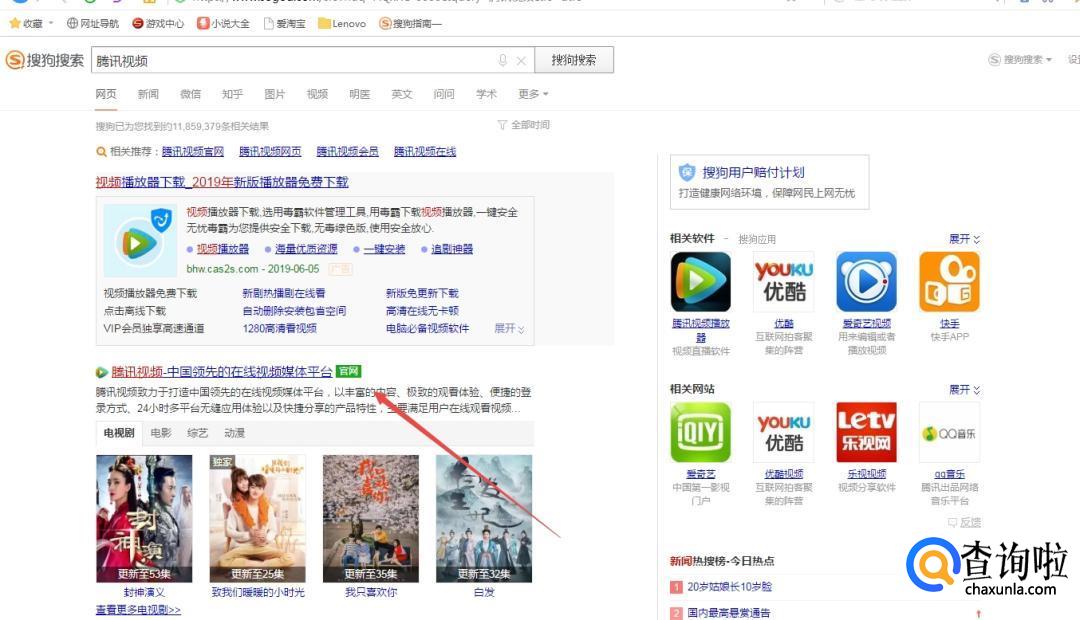Open the 全部时间 time filter dropdown
This screenshot has height=620, width=1080.
pyautogui.click(x=524, y=125)
